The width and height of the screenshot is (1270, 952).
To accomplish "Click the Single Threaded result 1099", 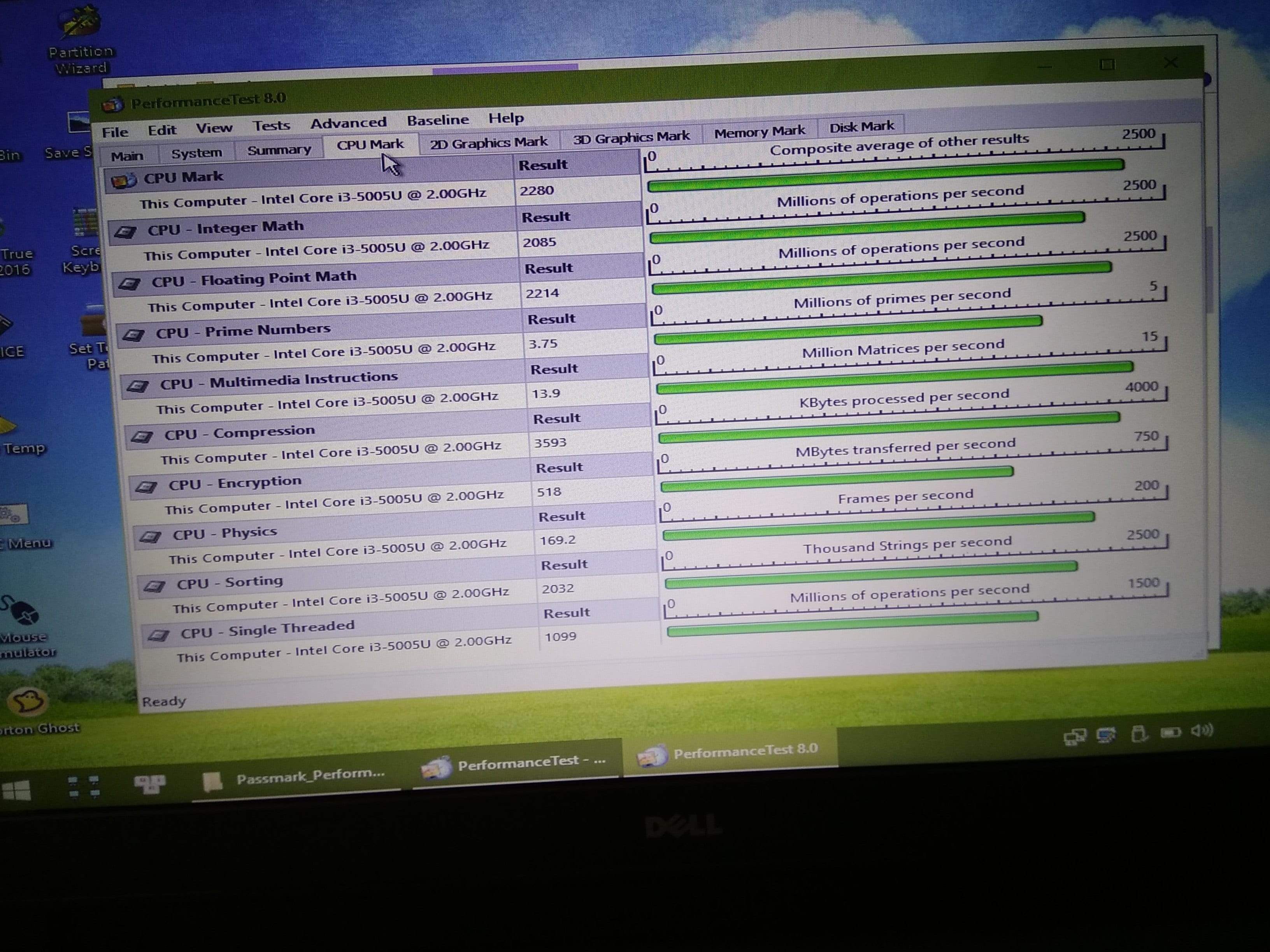I will click(x=560, y=636).
